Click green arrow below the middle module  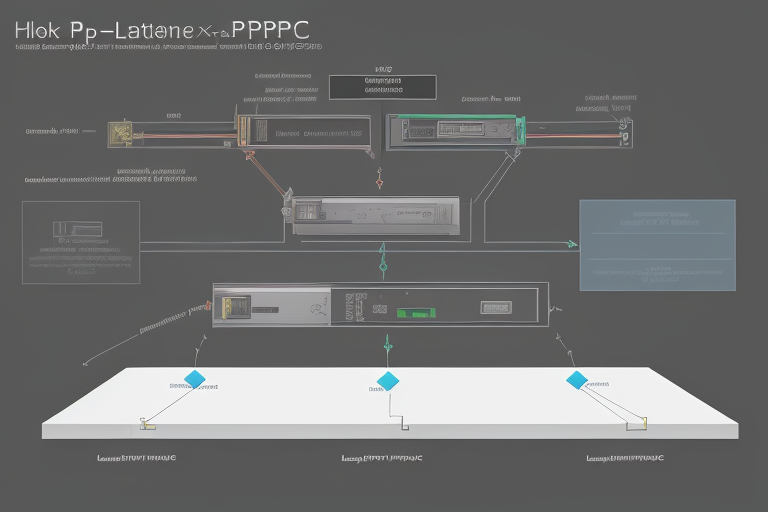pos(382,265)
